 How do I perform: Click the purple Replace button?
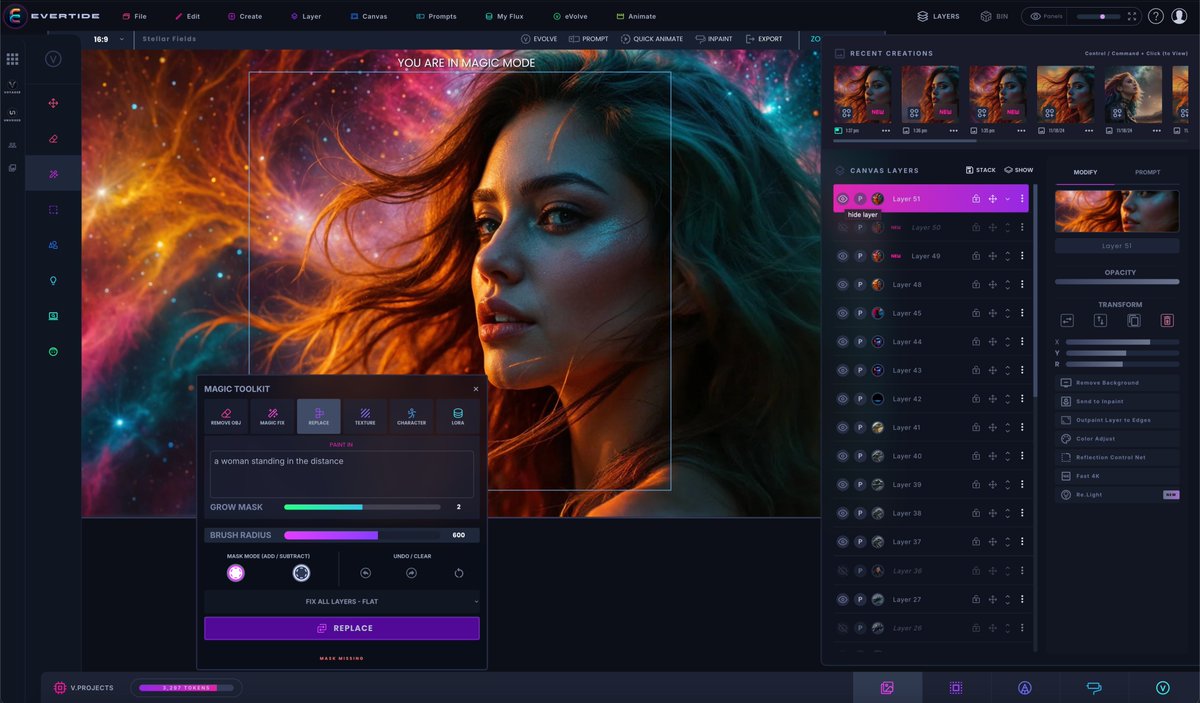coord(342,628)
